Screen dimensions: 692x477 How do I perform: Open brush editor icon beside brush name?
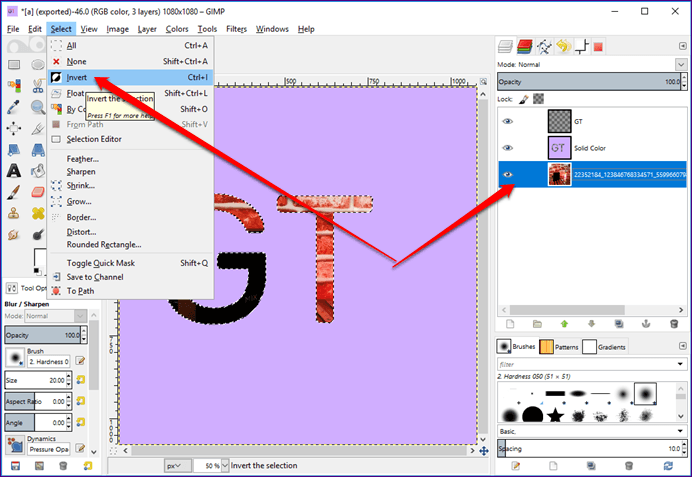[x=80, y=361]
